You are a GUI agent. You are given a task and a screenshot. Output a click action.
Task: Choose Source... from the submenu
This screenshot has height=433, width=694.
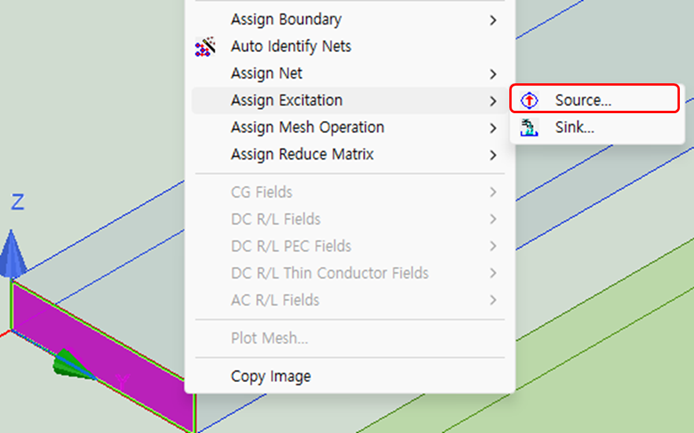point(583,100)
